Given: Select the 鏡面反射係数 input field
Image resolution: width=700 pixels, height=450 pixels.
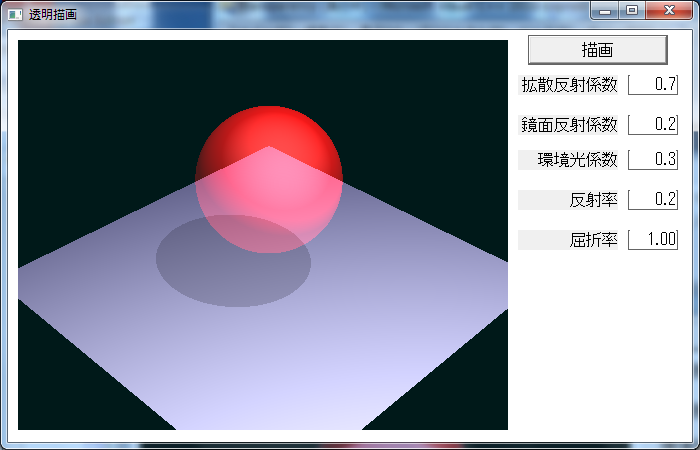Looking at the screenshot, I should 653,124.
